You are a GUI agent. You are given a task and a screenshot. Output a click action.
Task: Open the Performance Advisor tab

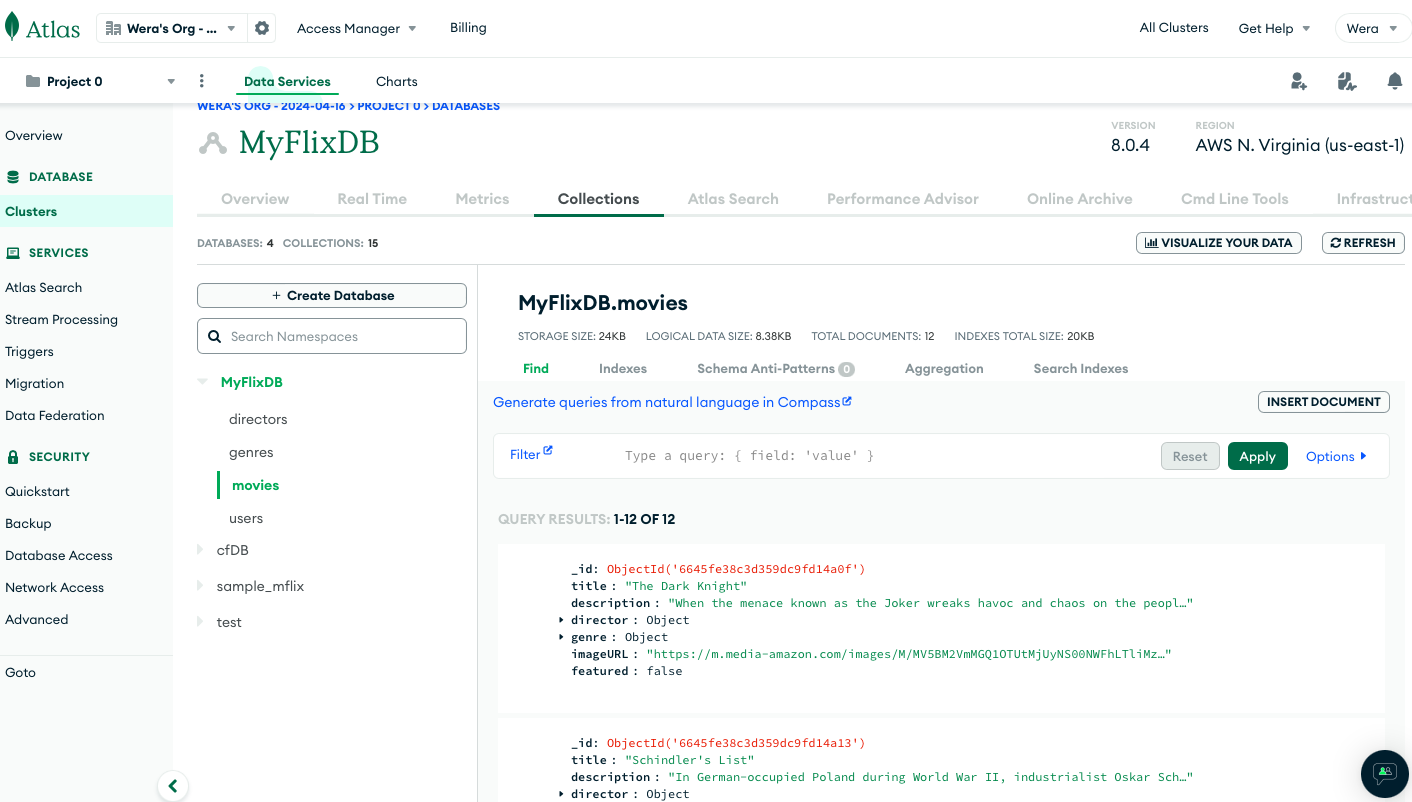903,198
